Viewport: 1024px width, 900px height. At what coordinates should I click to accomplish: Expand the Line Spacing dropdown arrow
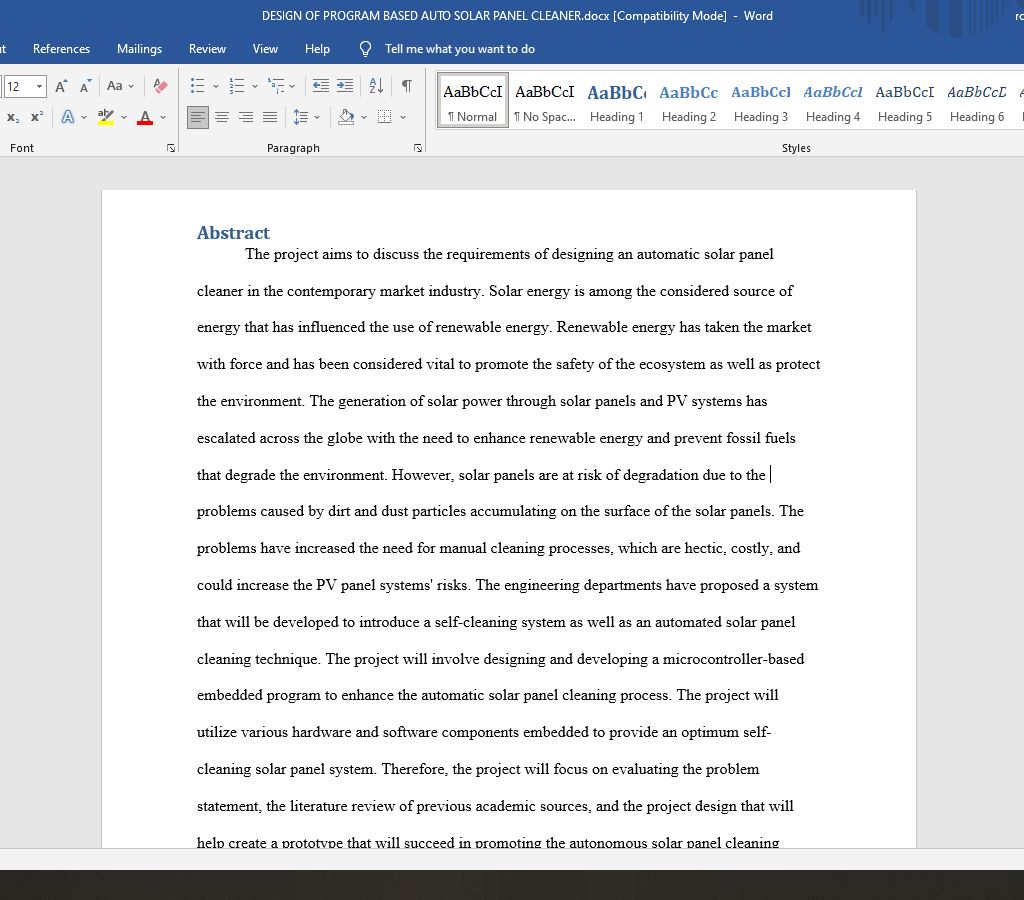(317, 118)
